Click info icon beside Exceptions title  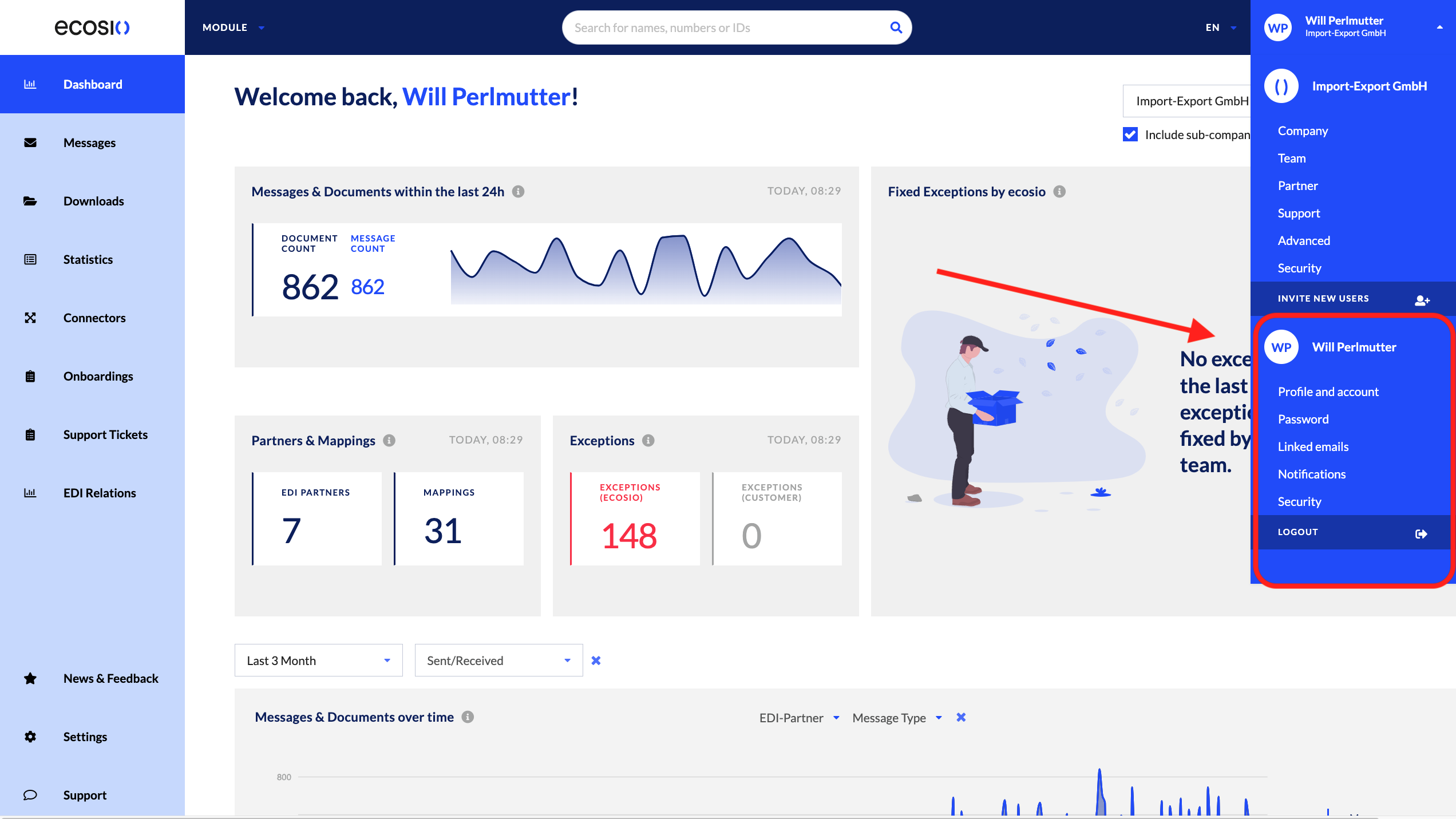[x=648, y=441]
